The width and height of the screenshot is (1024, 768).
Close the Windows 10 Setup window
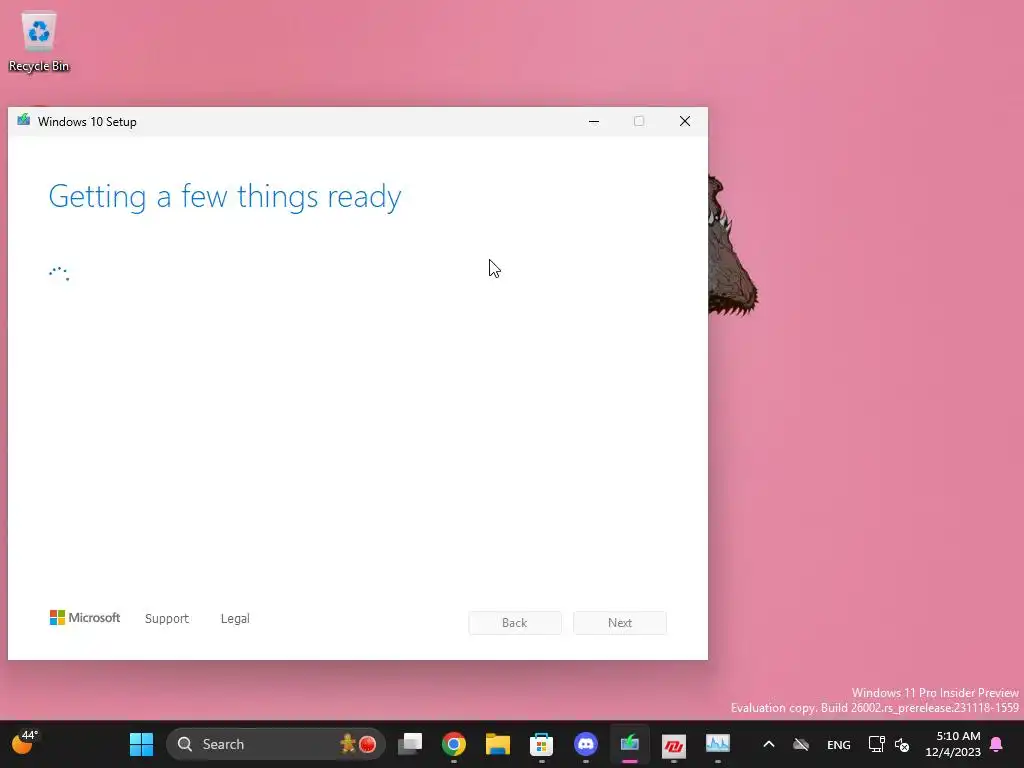(x=684, y=121)
